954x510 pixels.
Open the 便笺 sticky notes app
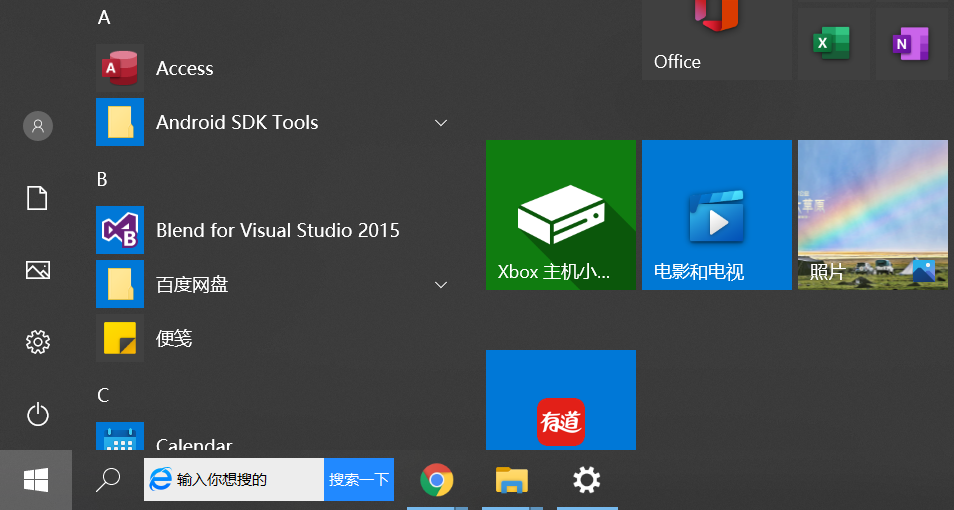[274, 338]
